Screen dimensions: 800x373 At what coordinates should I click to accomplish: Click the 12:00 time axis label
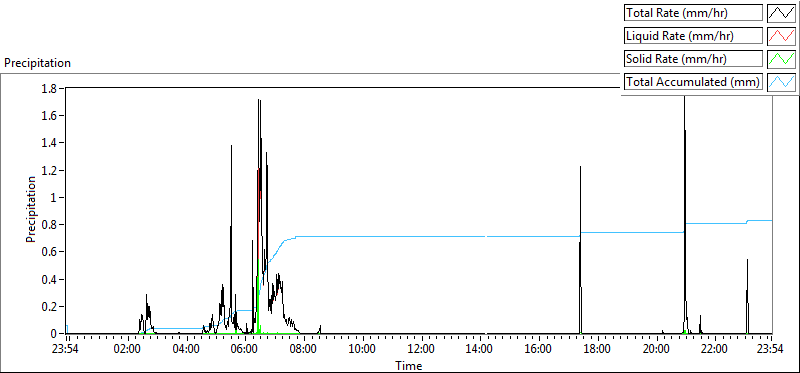[421, 350]
